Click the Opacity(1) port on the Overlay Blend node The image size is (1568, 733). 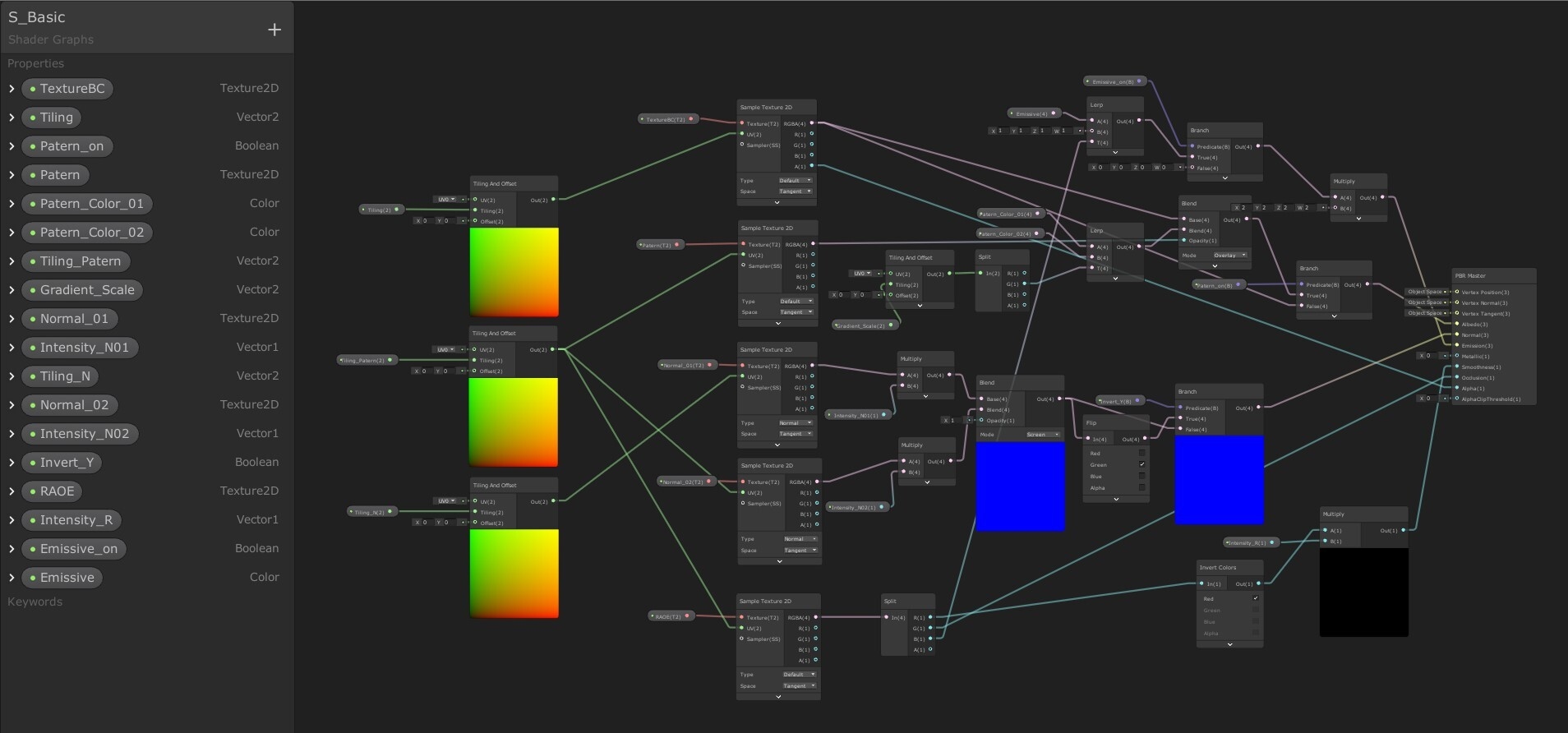1183,240
